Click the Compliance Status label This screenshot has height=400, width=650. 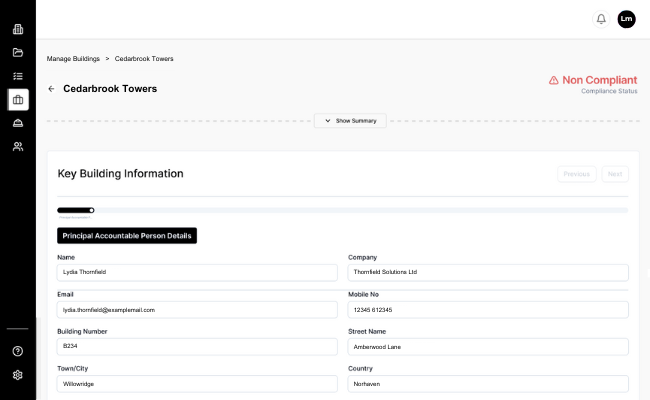[x=609, y=91]
